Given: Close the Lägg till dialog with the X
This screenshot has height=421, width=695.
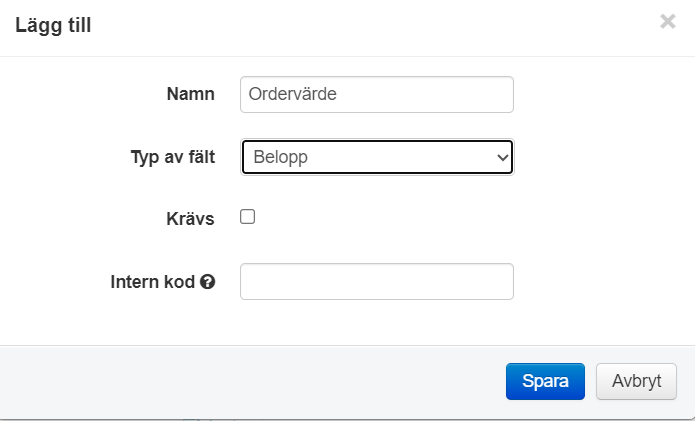Looking at the screenshot, I should (668, 21).
